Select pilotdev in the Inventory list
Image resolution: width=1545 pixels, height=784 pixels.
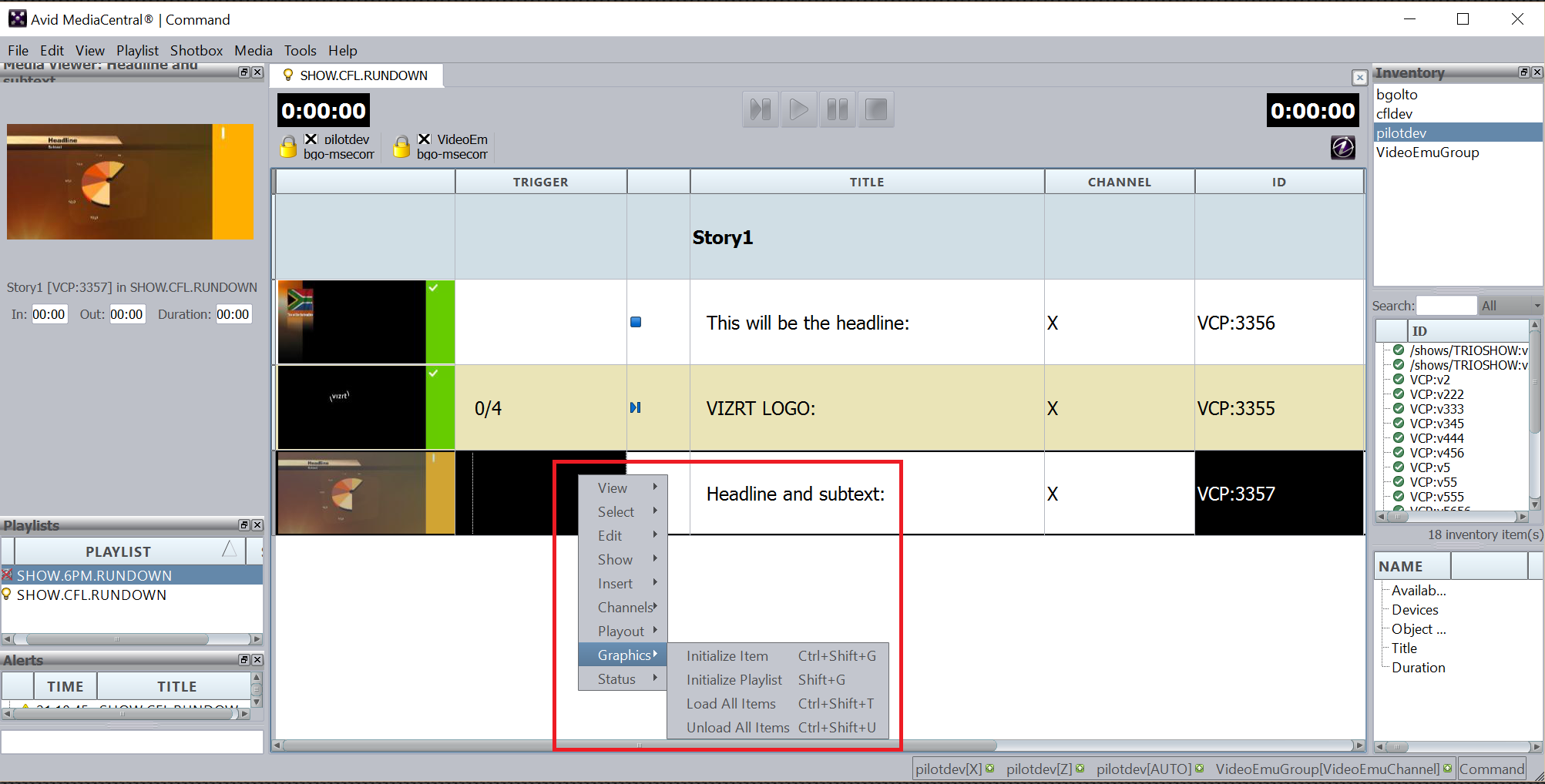coord(1458,132)
